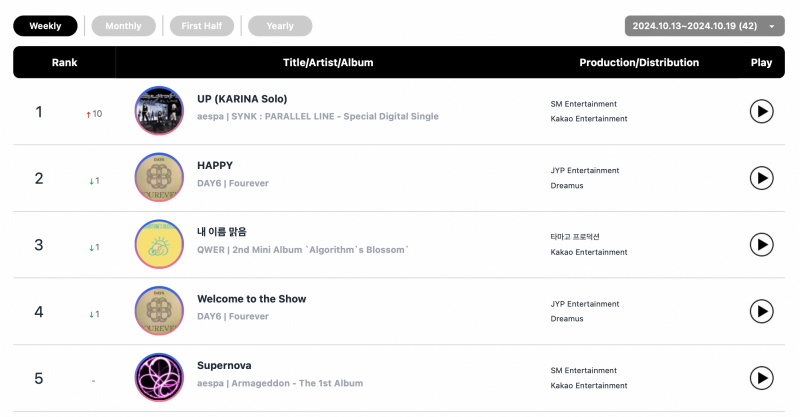Switch to the Weekly chart tab
800x417 pixels.
pyautogui.click(x=45, y=26)
